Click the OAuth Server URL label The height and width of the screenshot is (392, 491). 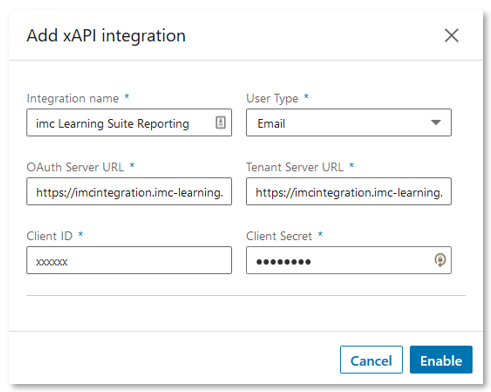[75, 167]
